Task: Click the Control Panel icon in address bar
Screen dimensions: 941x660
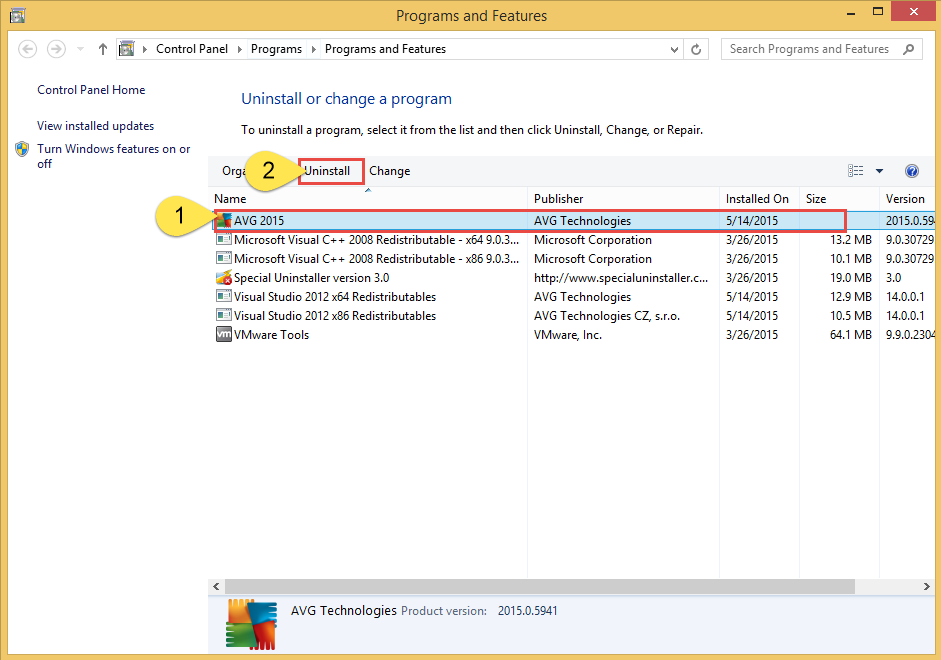Action: click(127, 49)
